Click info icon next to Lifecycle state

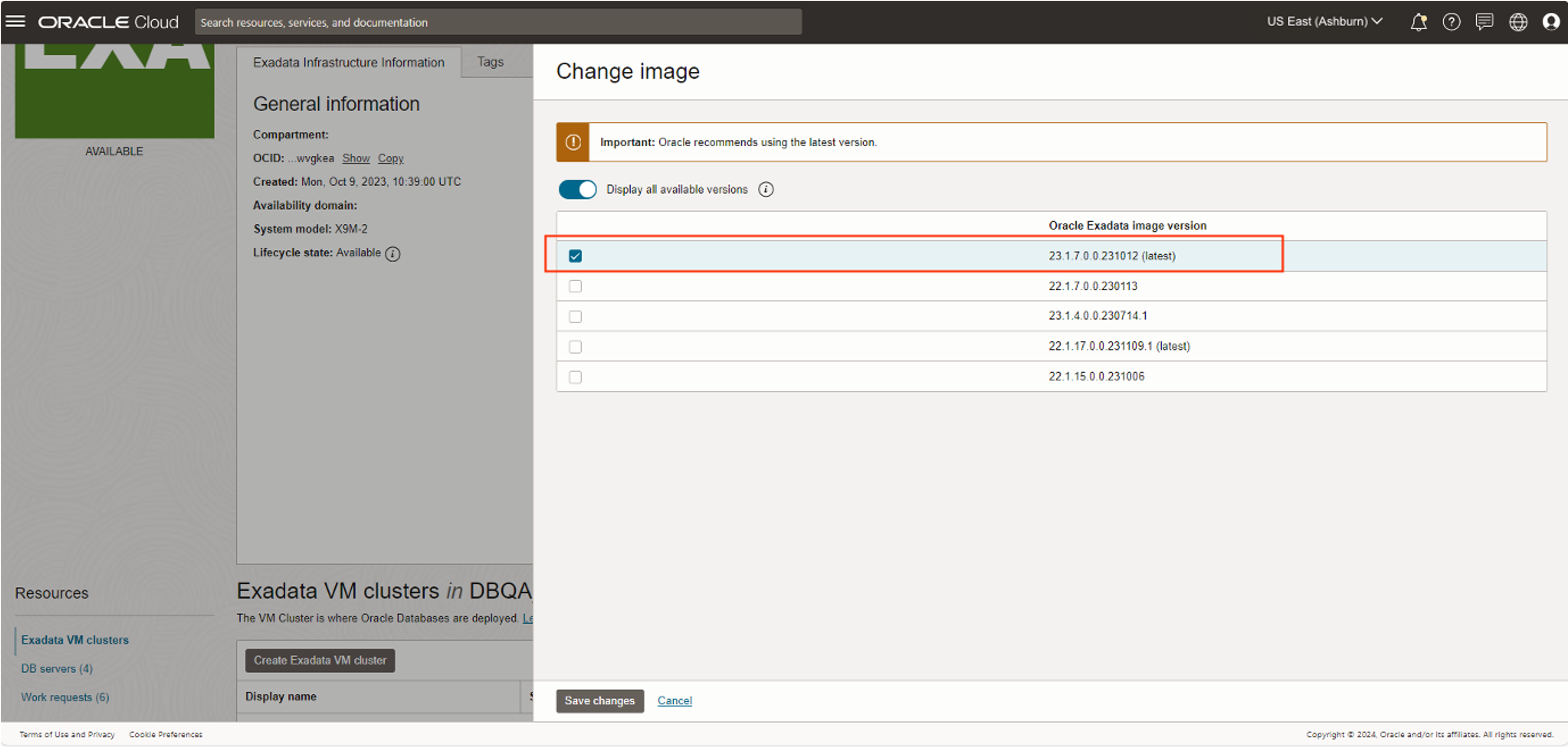click(393, 254)
